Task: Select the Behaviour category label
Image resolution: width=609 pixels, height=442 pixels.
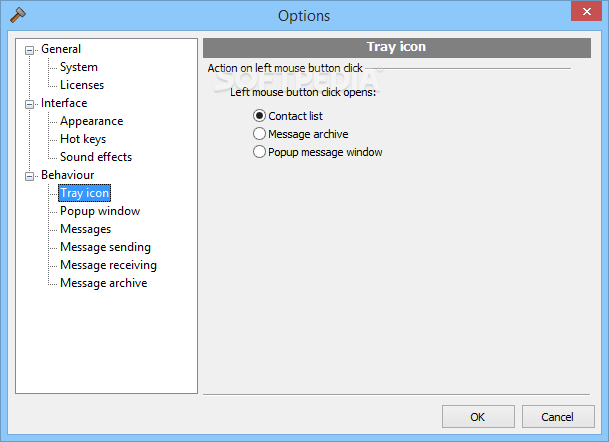Action: [x=68, y=175]
